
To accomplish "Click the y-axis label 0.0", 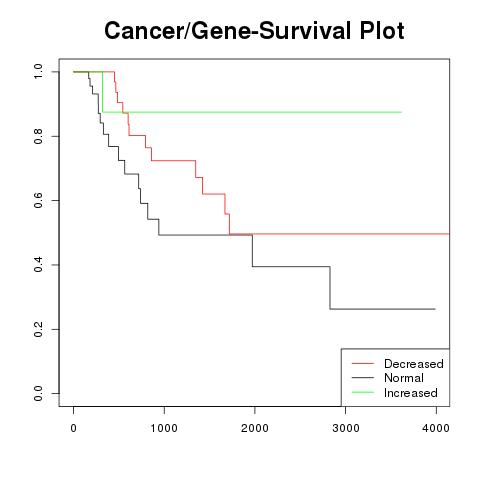I will coord(38,393).
